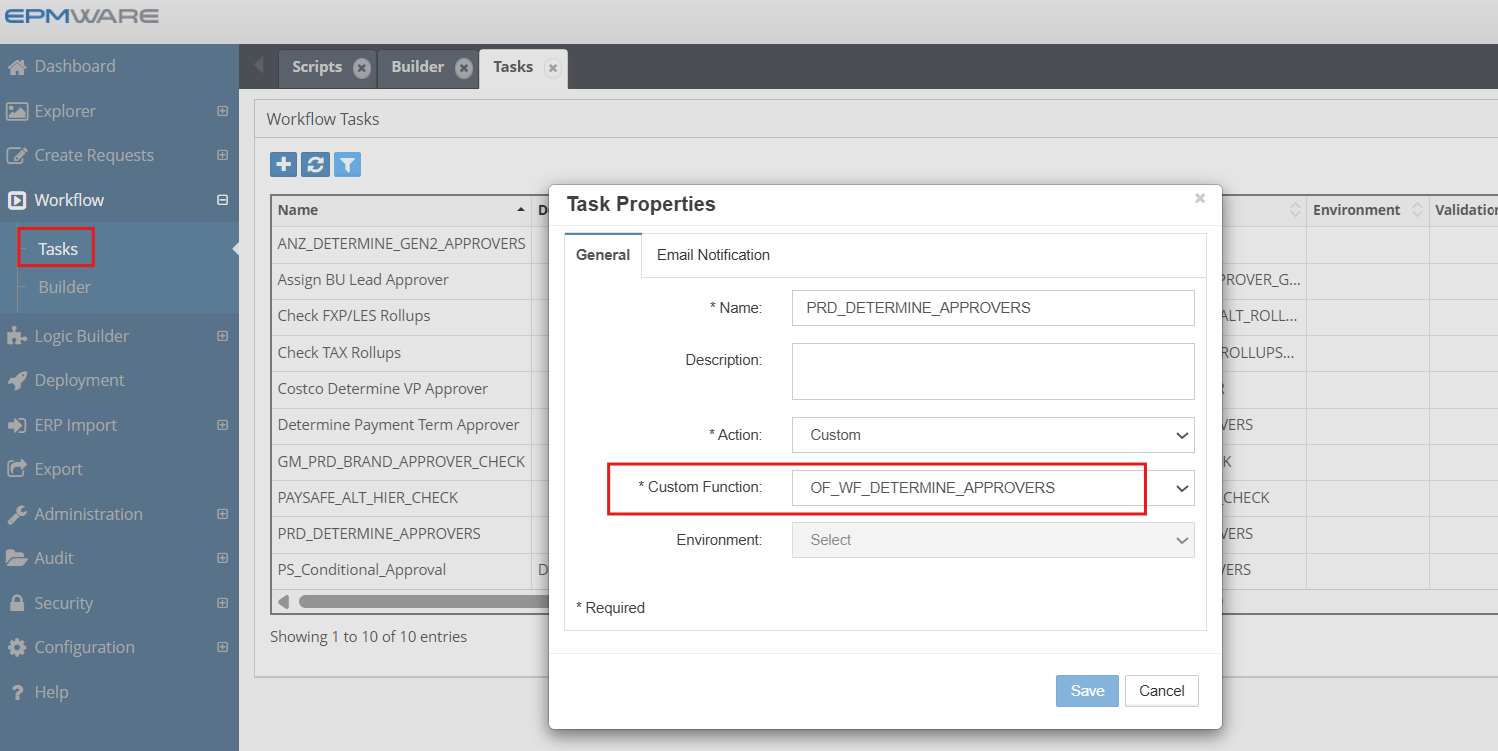Viewport: 1498px width, 751px height.
Task: Switch to the Scripts tab
Action: coord(316,66)
